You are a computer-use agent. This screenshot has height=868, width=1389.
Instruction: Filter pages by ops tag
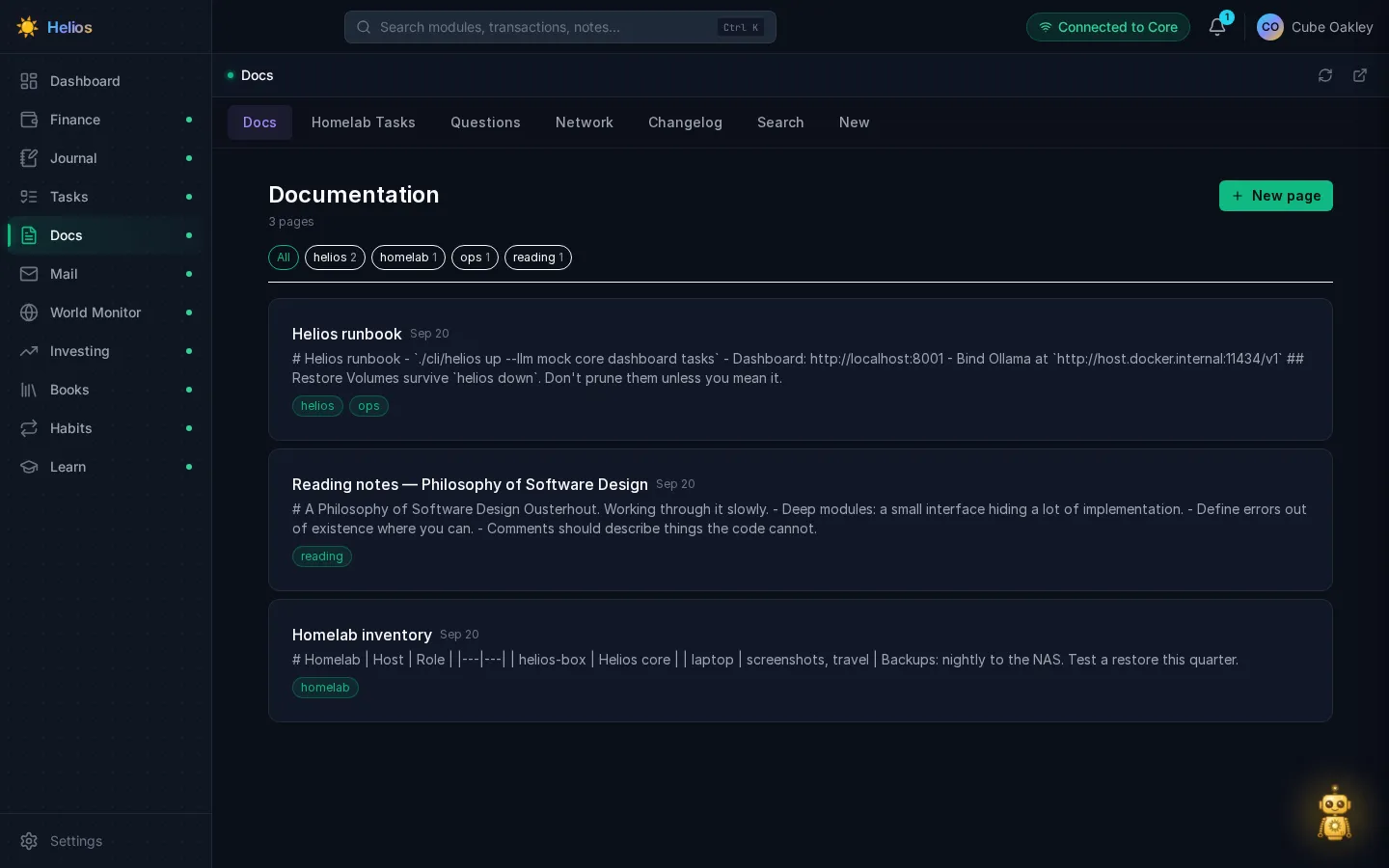[475, 258]
